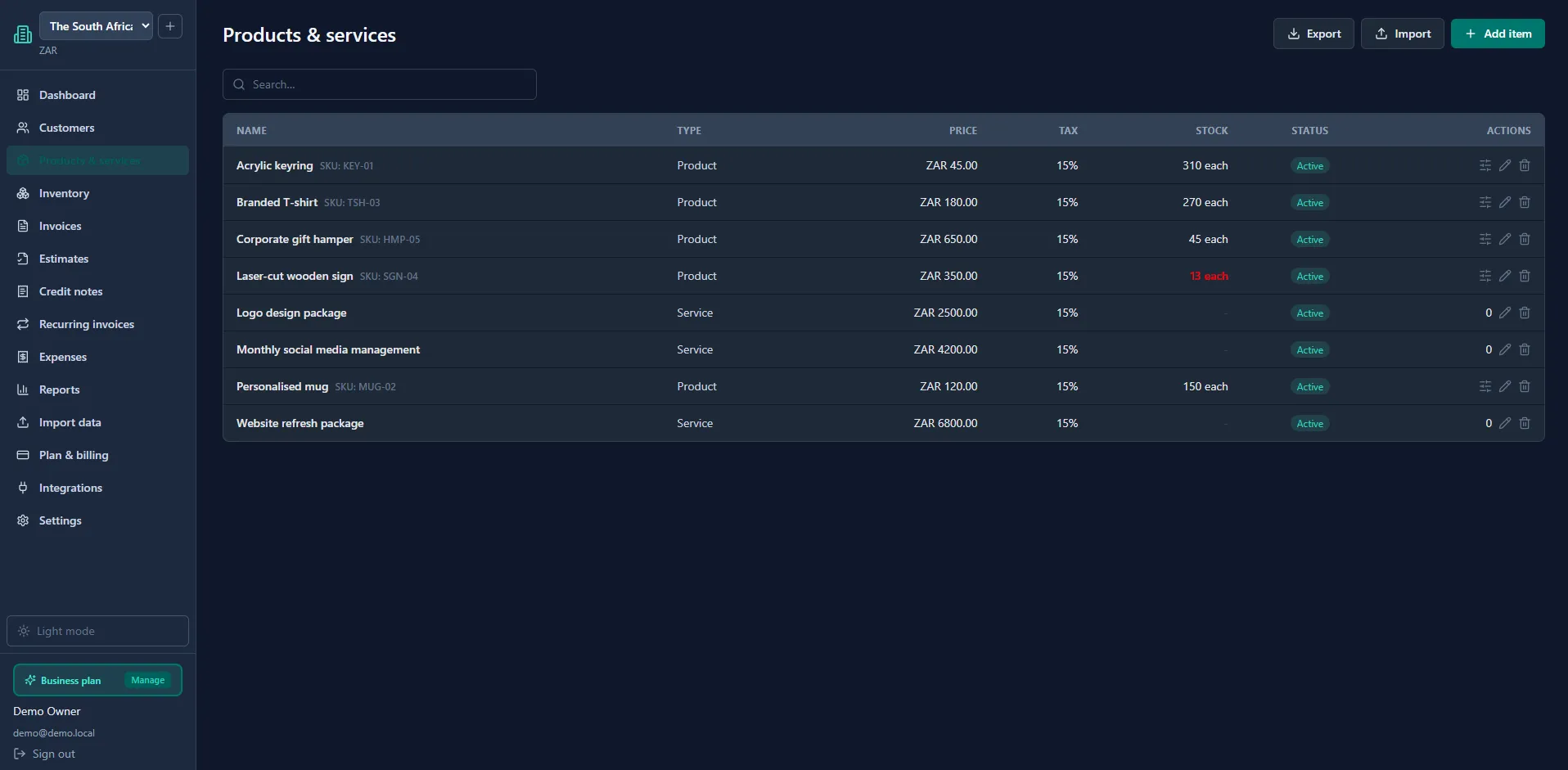Go to Integrations
The height and width of the screenshot is (770, 1568).
(97, 488)
